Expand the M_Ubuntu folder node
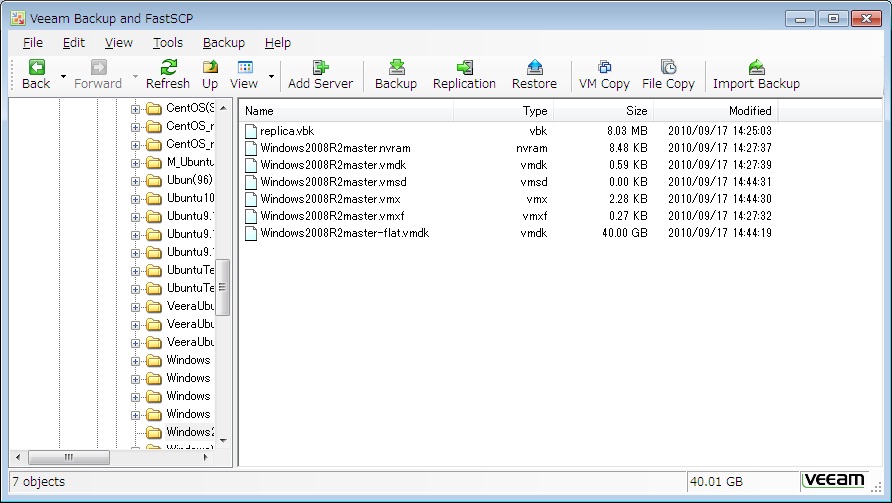 click(x=135, y=163)
